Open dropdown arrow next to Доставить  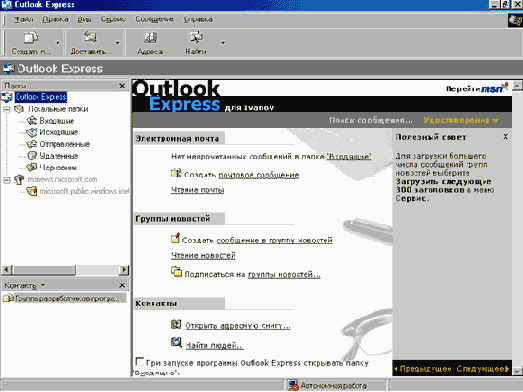tap(117, 43)
